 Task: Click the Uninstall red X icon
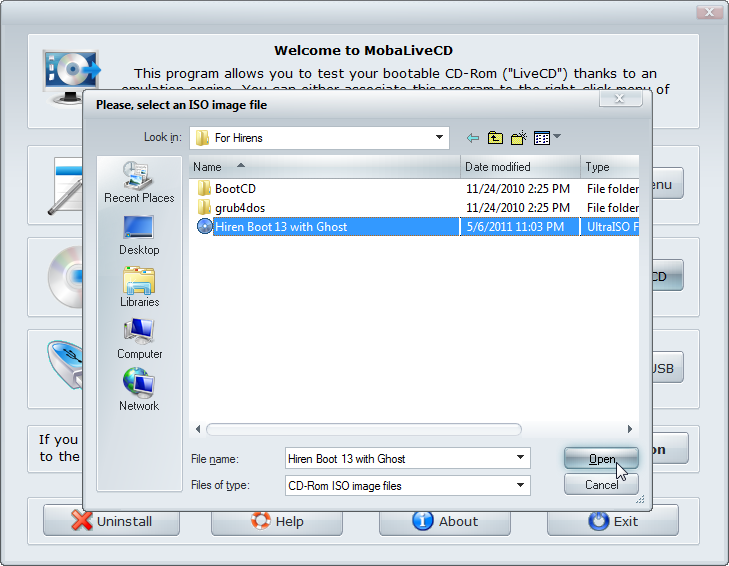click(x=81, y=520)
